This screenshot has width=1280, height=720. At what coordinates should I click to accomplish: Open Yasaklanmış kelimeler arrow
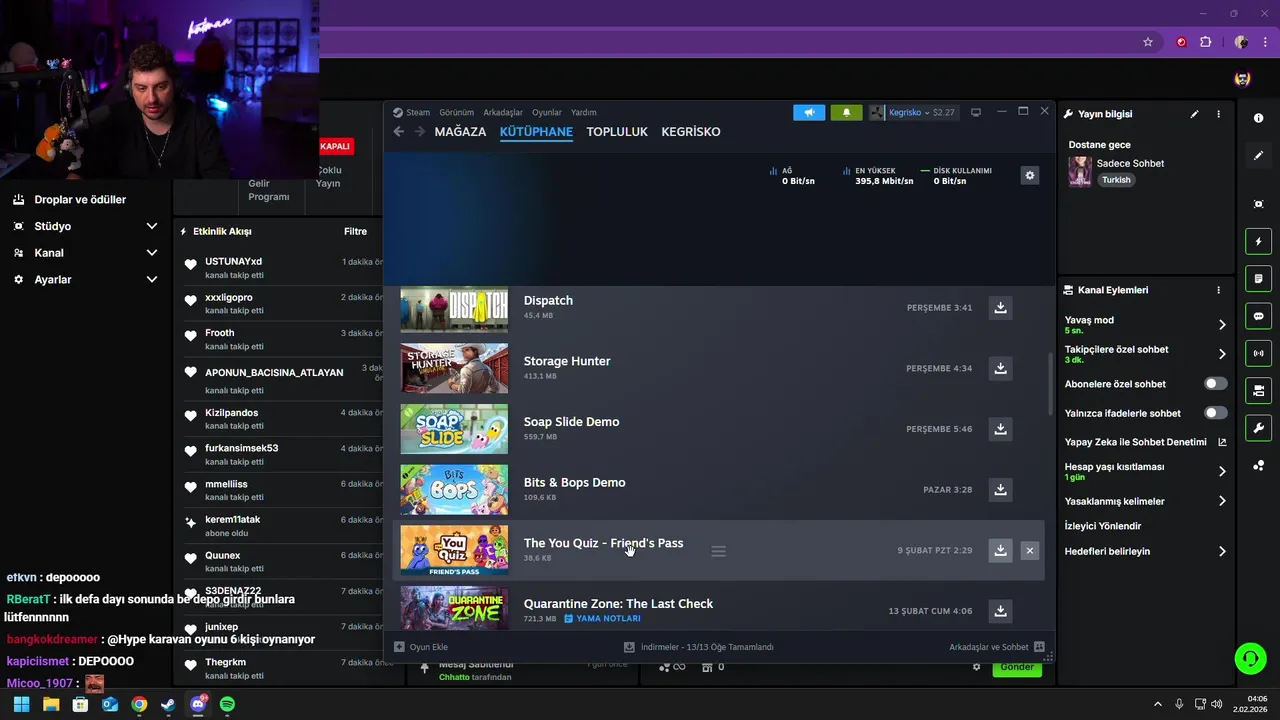click(x=1222, y=501)
